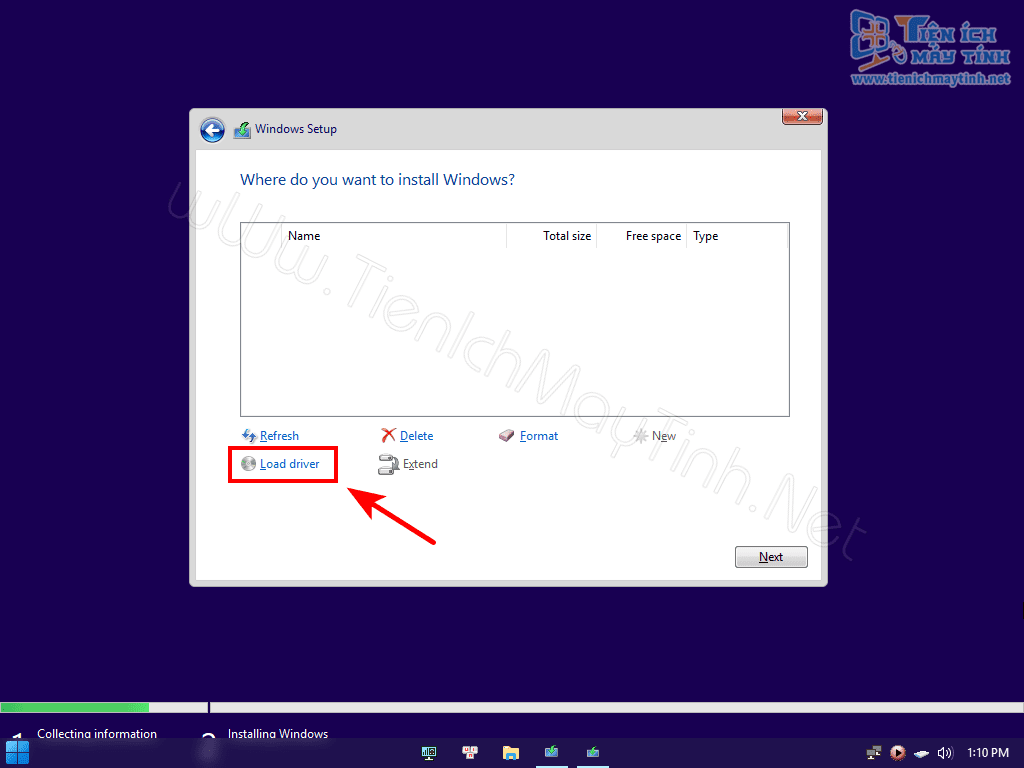Viewport: 1024px width, 768px height.
Task: Click the Next button
Action: 771,557
